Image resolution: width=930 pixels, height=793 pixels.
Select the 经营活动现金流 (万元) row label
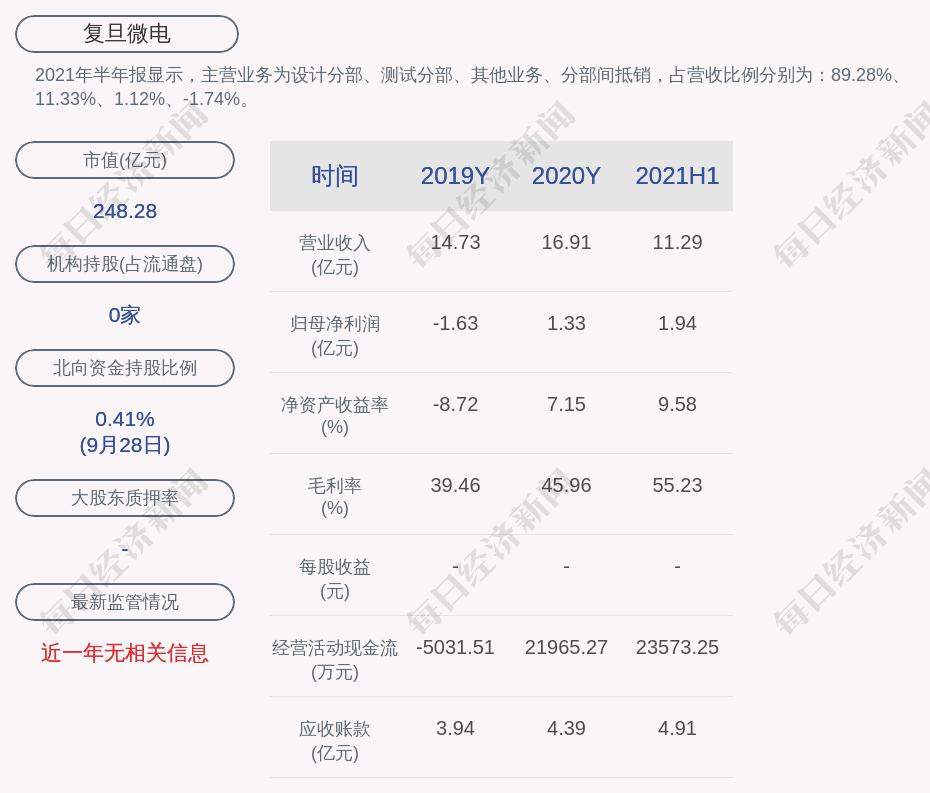pyautogui.click(x=335, y=660)
